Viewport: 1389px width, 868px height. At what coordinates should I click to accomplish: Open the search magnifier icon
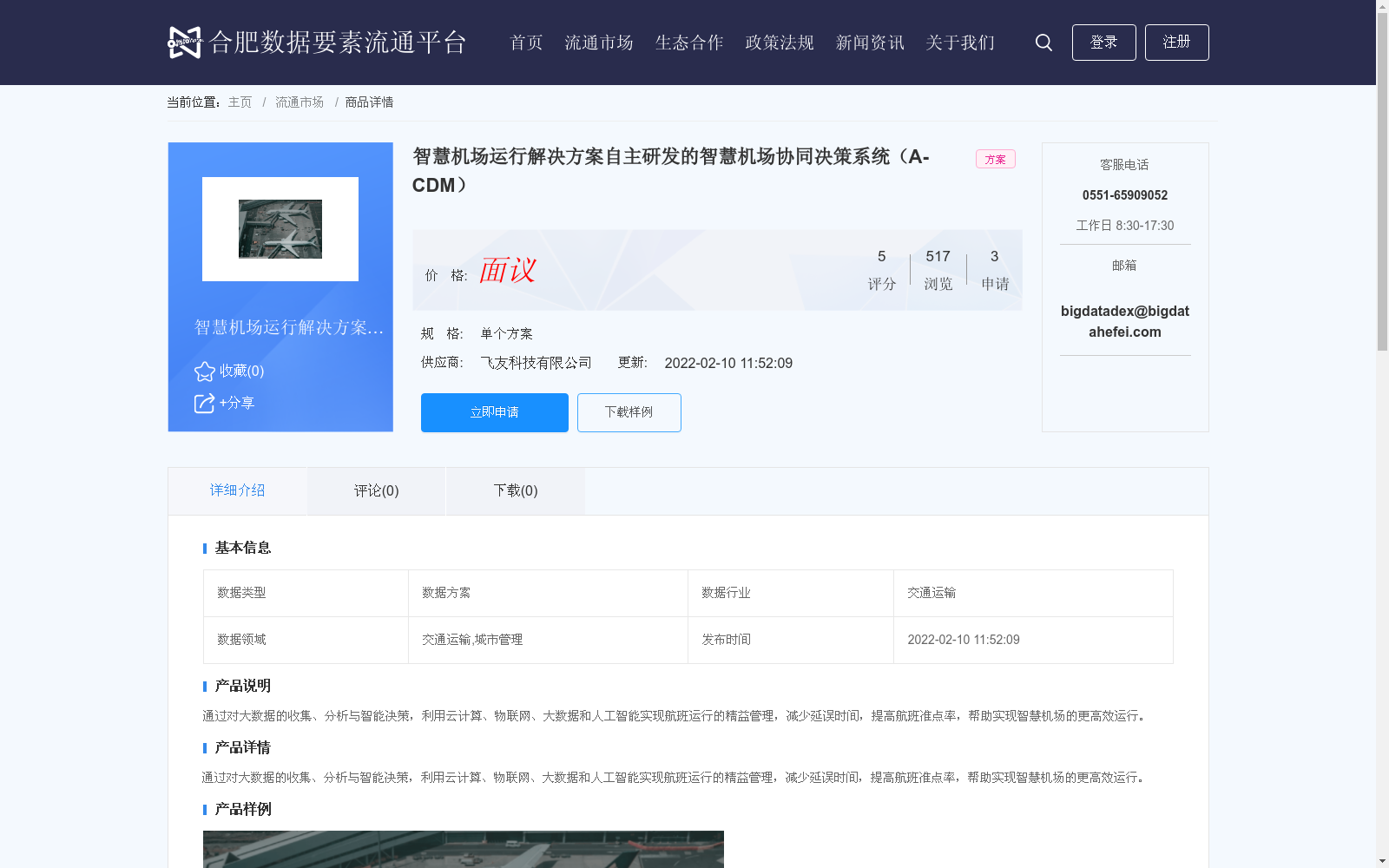tap(1043, 42)
